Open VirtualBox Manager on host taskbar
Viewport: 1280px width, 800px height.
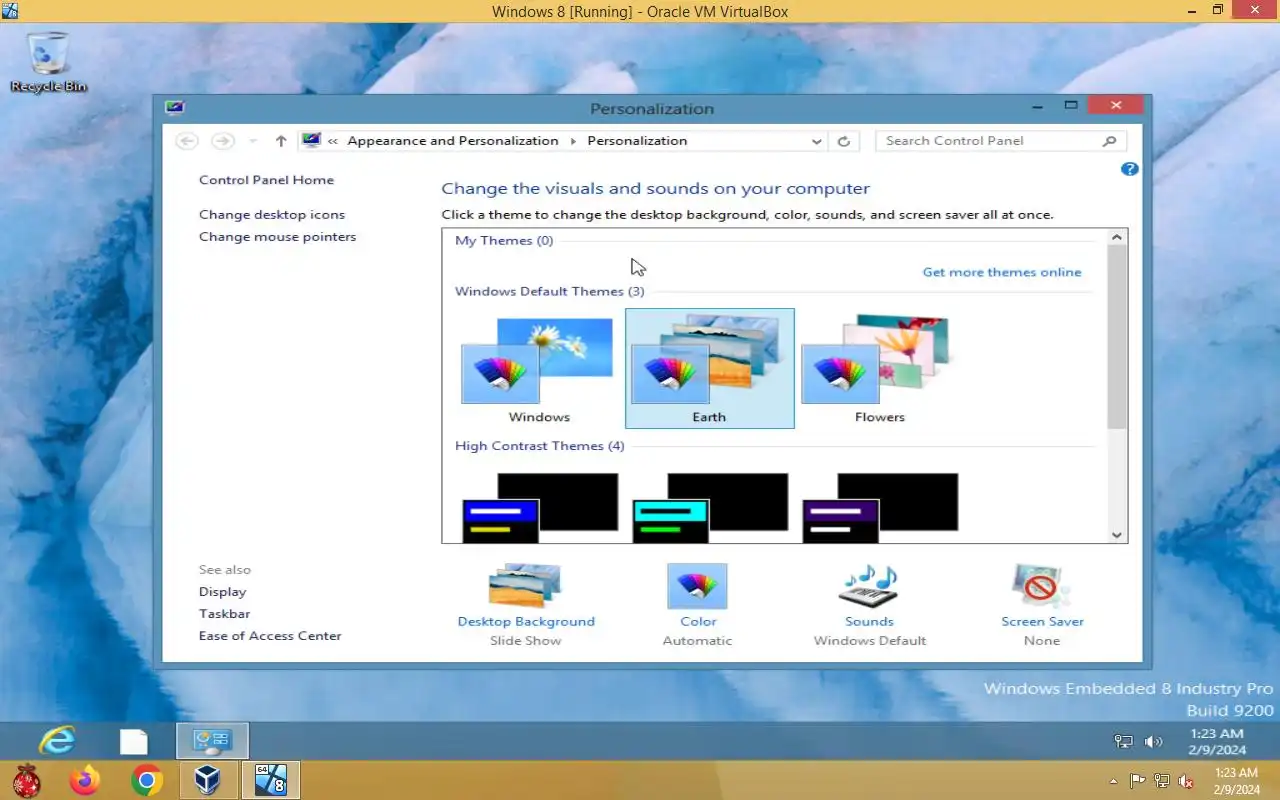(x=208, y=780)
